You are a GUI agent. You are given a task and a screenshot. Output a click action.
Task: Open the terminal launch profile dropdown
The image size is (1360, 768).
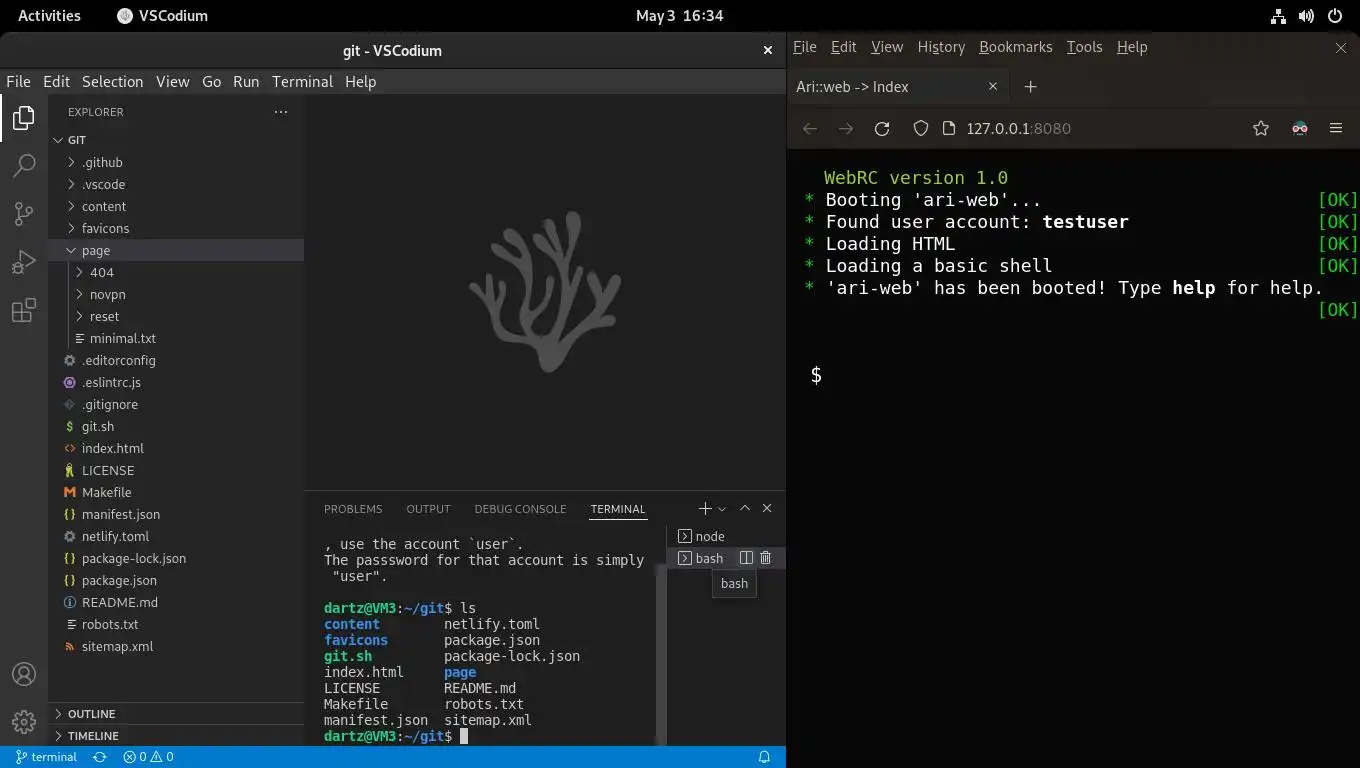[722, 509]
